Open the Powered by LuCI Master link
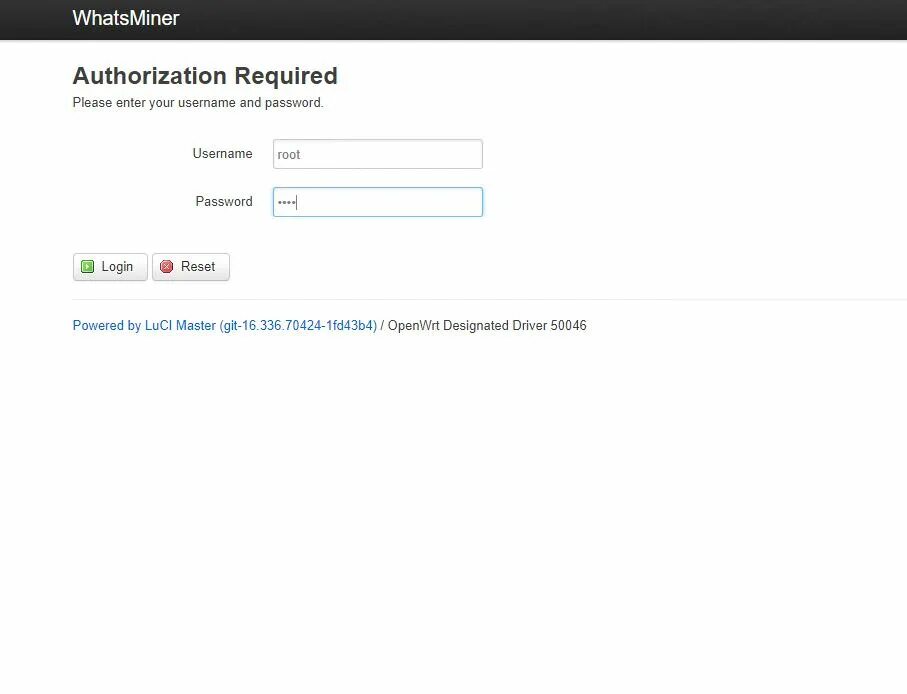Image resolution: width=907 pixels, height=694 pixels. (224, 326)
